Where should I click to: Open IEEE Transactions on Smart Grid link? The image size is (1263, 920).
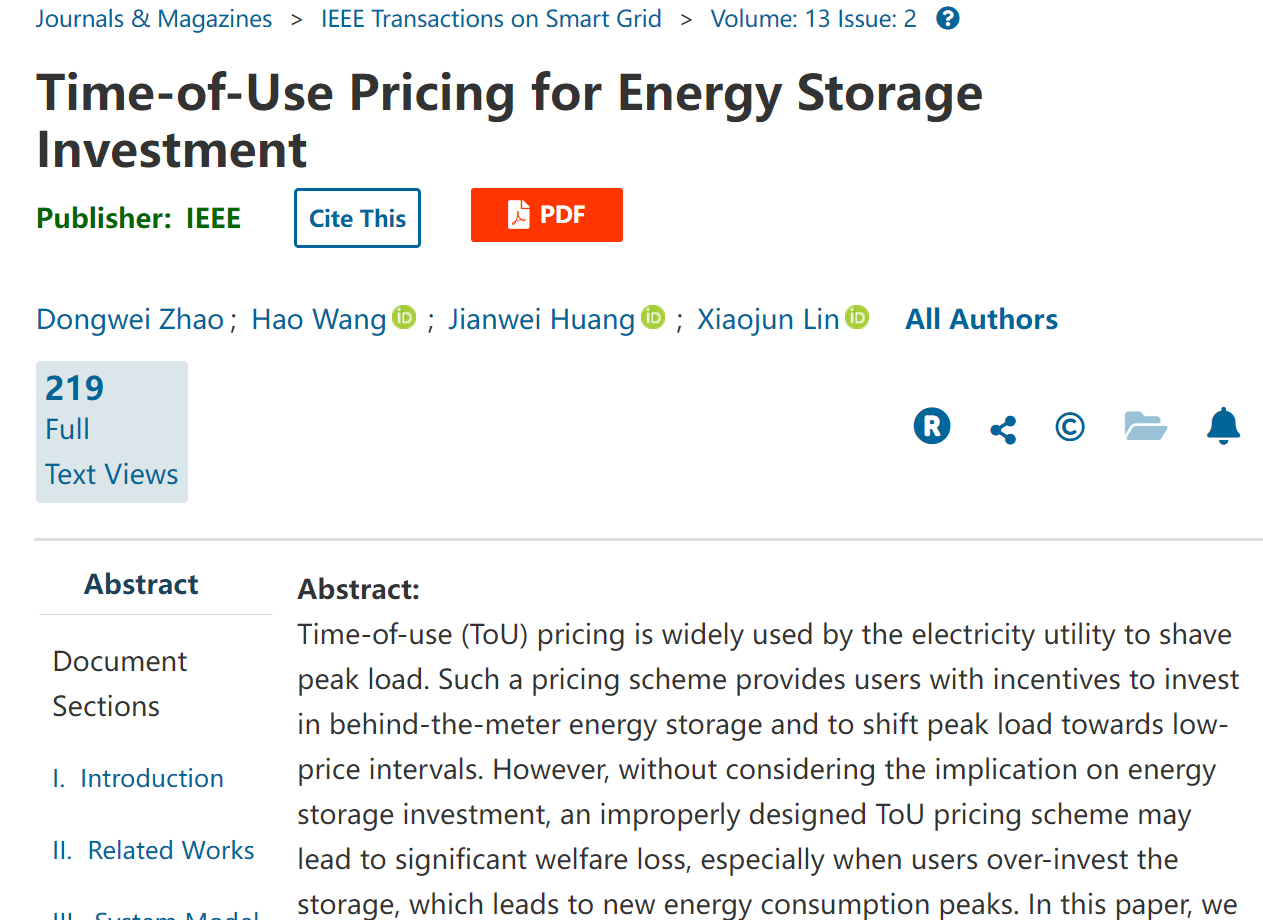coord(491,19)
